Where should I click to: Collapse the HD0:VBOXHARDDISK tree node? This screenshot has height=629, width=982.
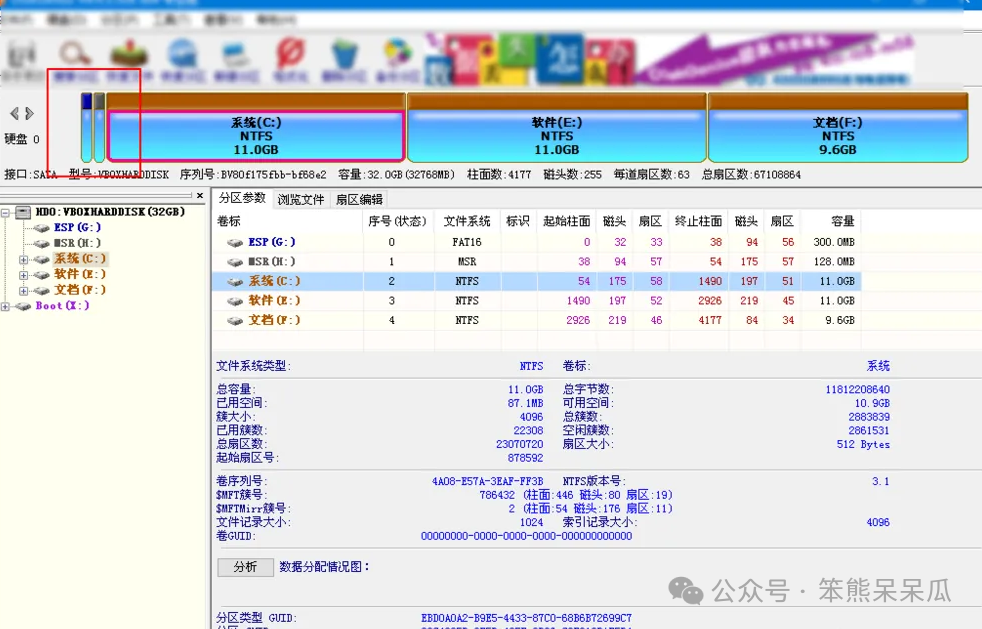click(x=7, y=212)
